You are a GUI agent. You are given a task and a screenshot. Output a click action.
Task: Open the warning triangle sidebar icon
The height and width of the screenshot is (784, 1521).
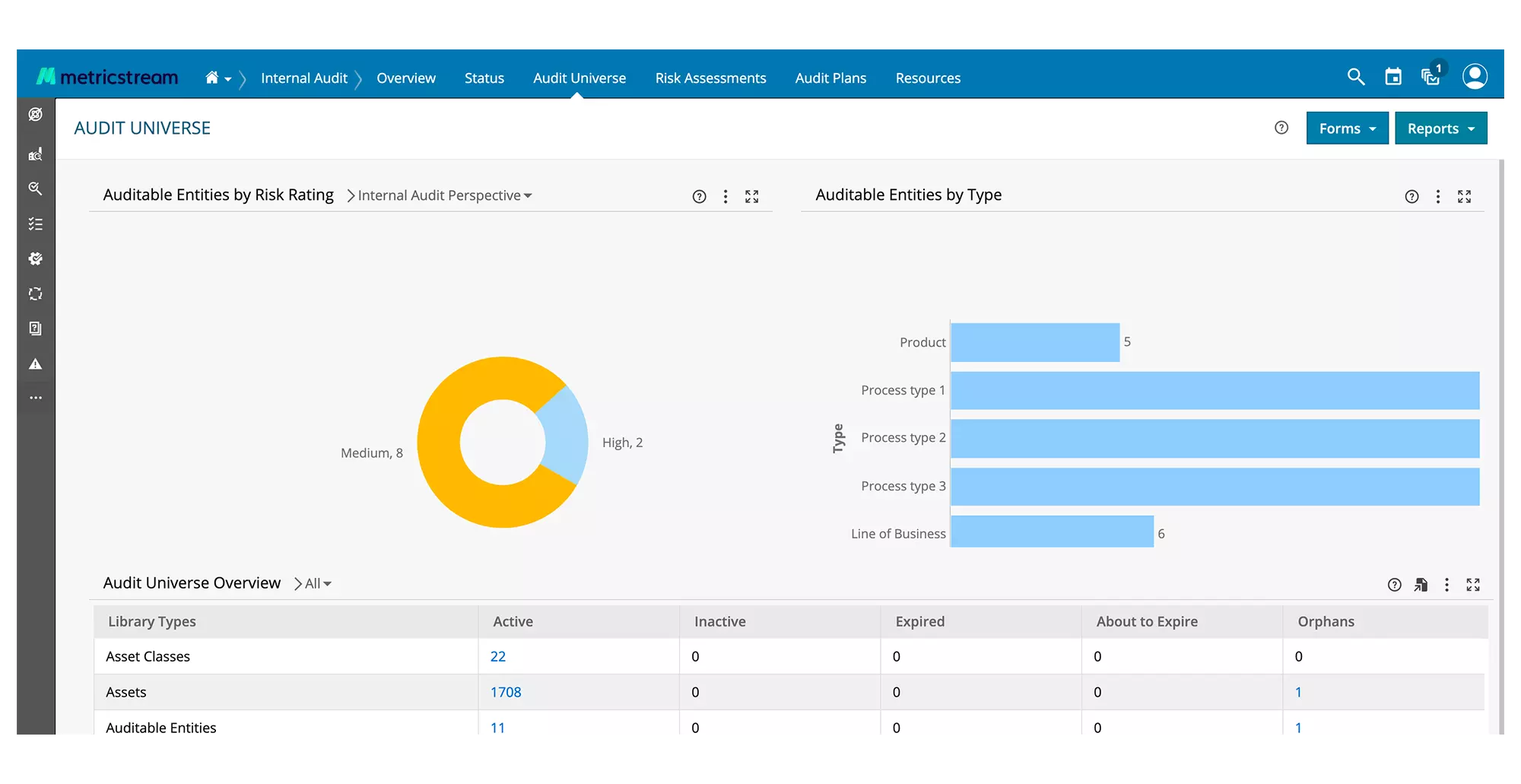35,364
